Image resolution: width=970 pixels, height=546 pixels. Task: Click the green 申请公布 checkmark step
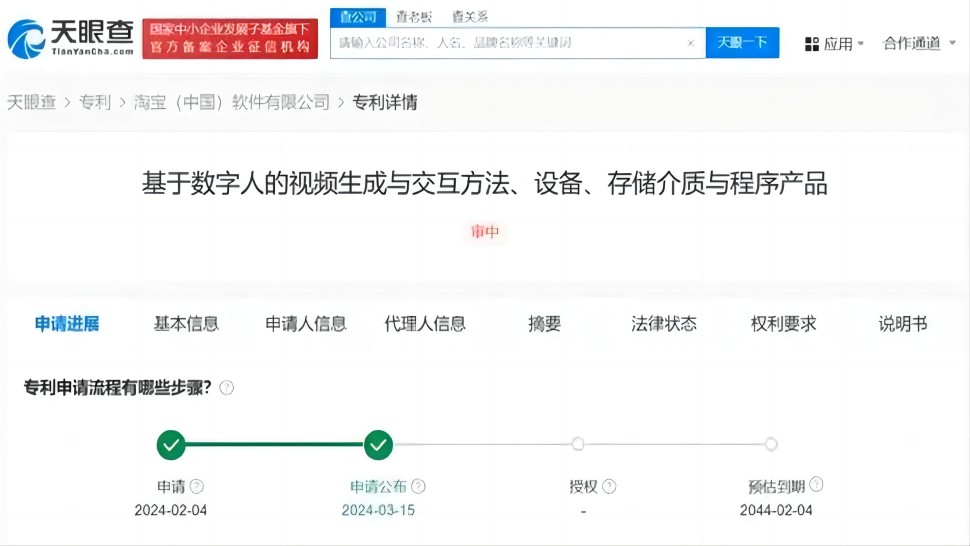378,445
